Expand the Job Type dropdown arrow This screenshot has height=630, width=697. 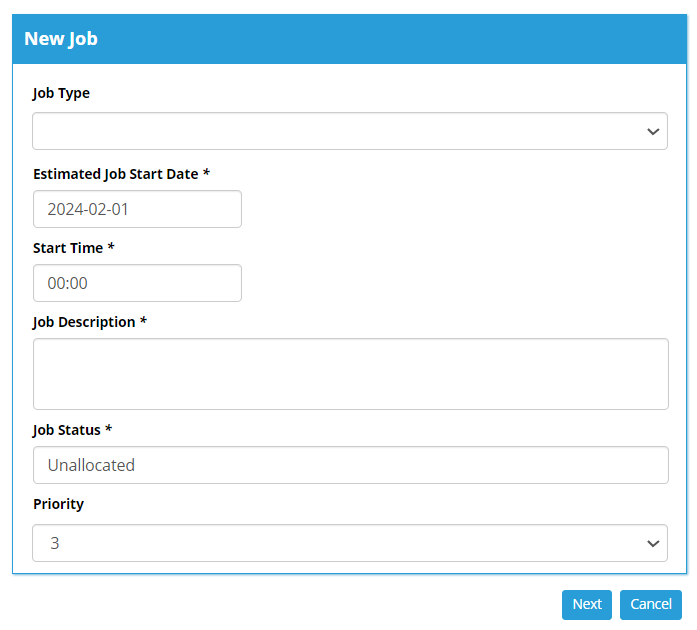point(653,131)
